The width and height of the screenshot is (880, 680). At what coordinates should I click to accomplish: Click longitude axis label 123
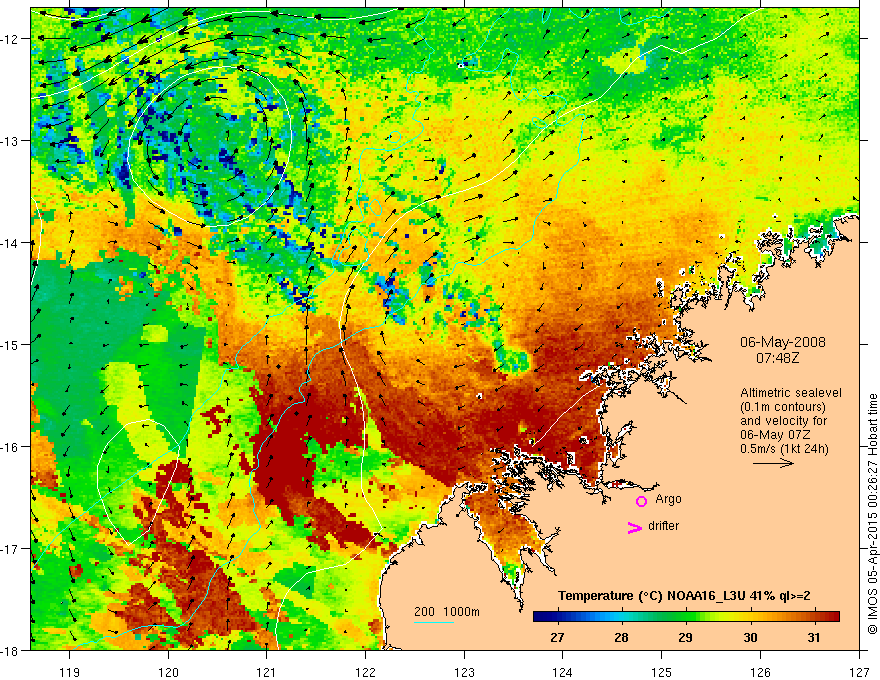coord(464,672)
